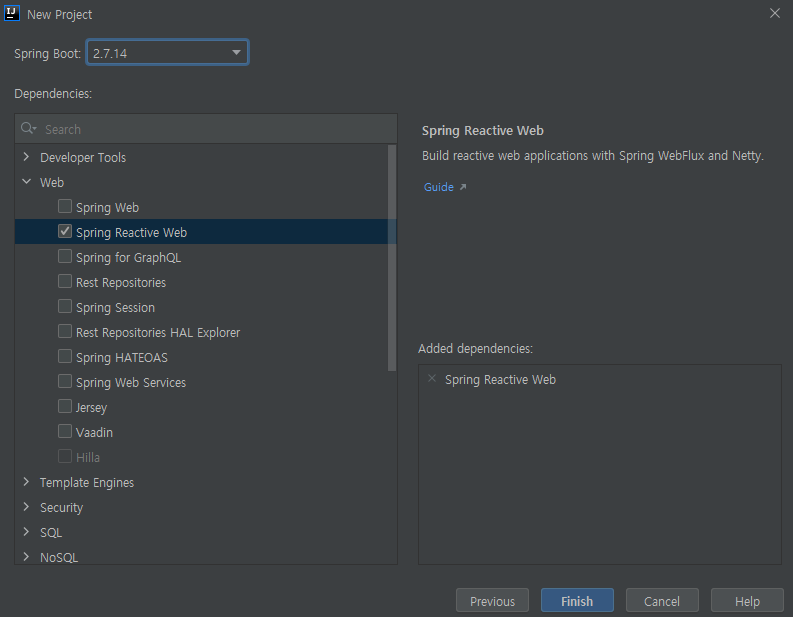Select the Vaadin row text
This screenshot has height=617, width=793.
pos(94,432)
